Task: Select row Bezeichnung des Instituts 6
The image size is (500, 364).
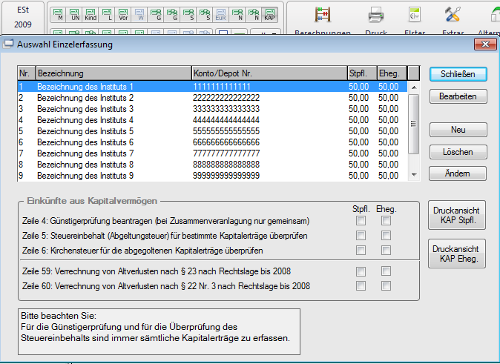Action: pyautogui.click(x=212, y=142)
